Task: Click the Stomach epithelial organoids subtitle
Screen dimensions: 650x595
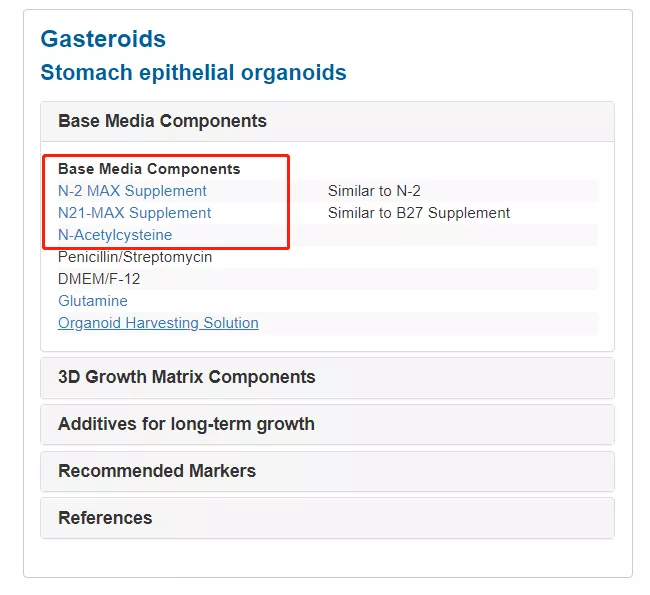Action: [x=193, y=73]
